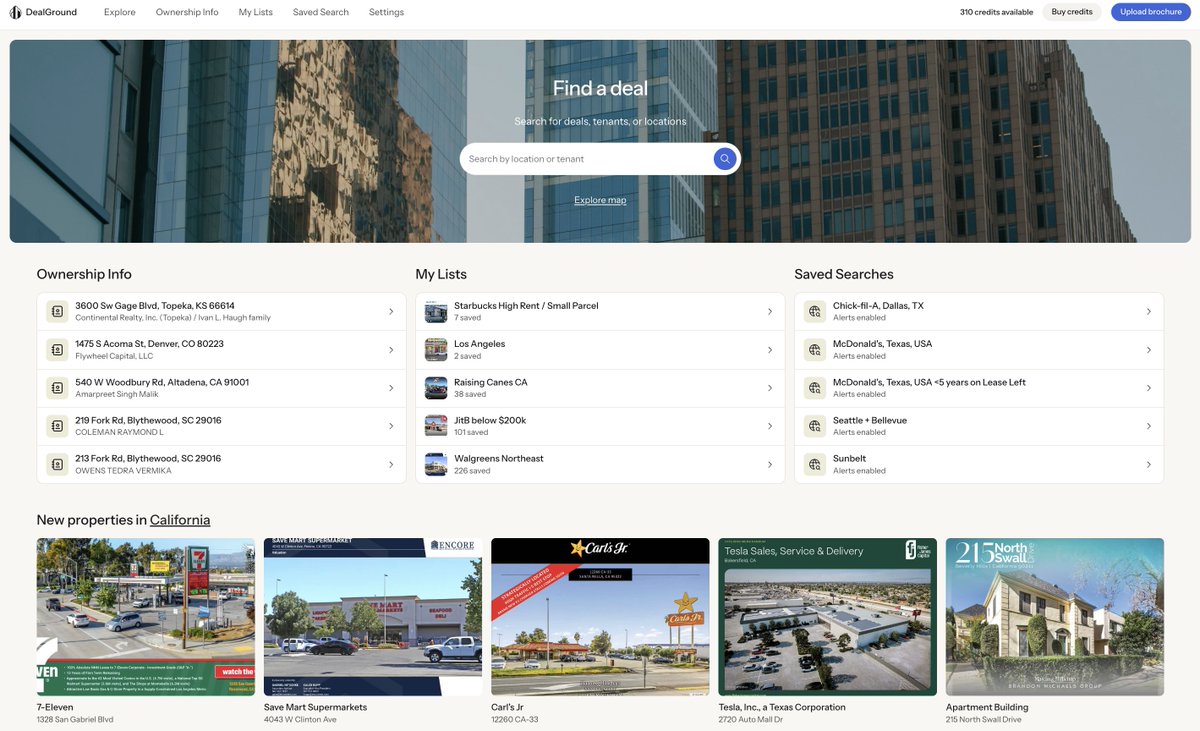The height and width of the screenshot is (731, 1200).
Task: Click Tesla, Inc., a Texas Corporation title
Action: tap(782, 707)
